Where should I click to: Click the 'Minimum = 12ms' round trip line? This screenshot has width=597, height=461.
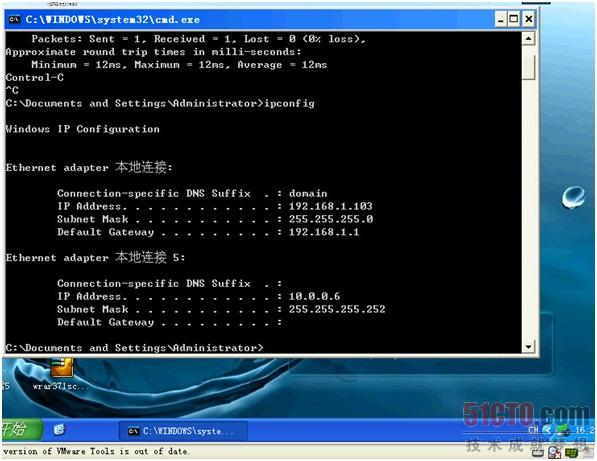tap(179, 65)
